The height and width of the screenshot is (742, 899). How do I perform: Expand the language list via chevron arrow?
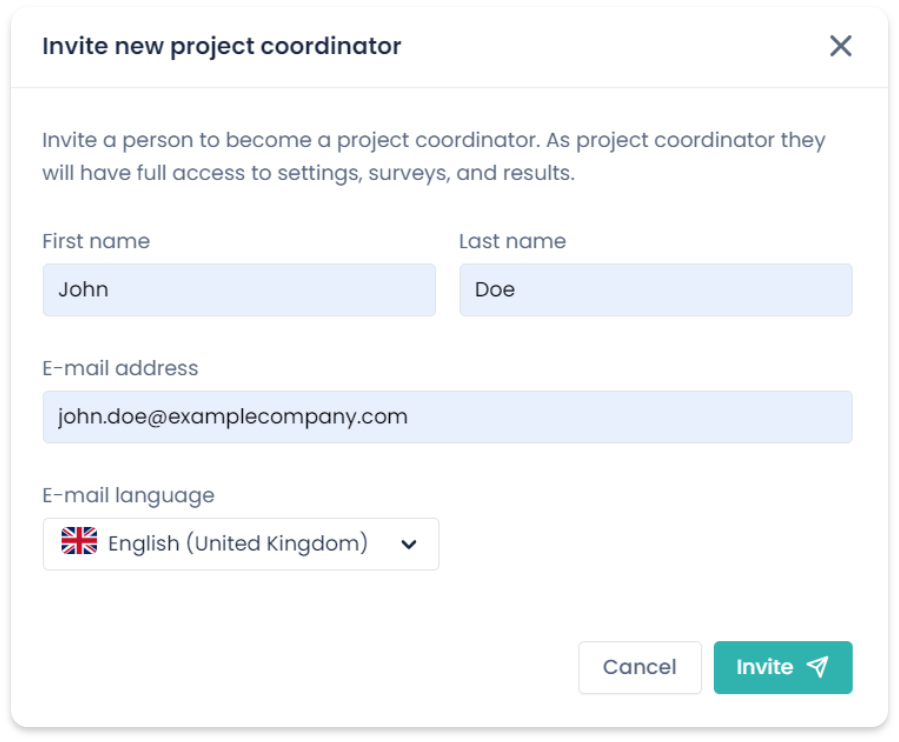pyautogui.click(x=409, y=544)
